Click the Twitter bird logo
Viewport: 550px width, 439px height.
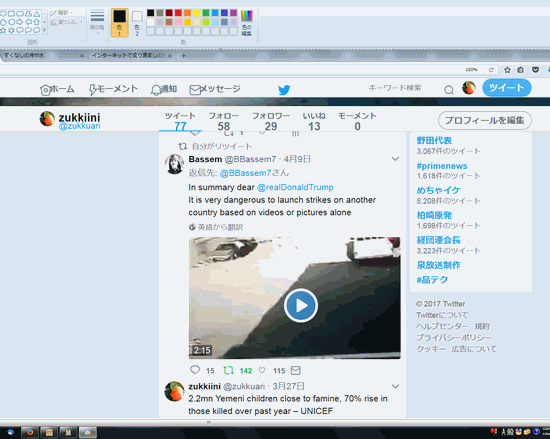pyautogui.click(x=284, y=90)
